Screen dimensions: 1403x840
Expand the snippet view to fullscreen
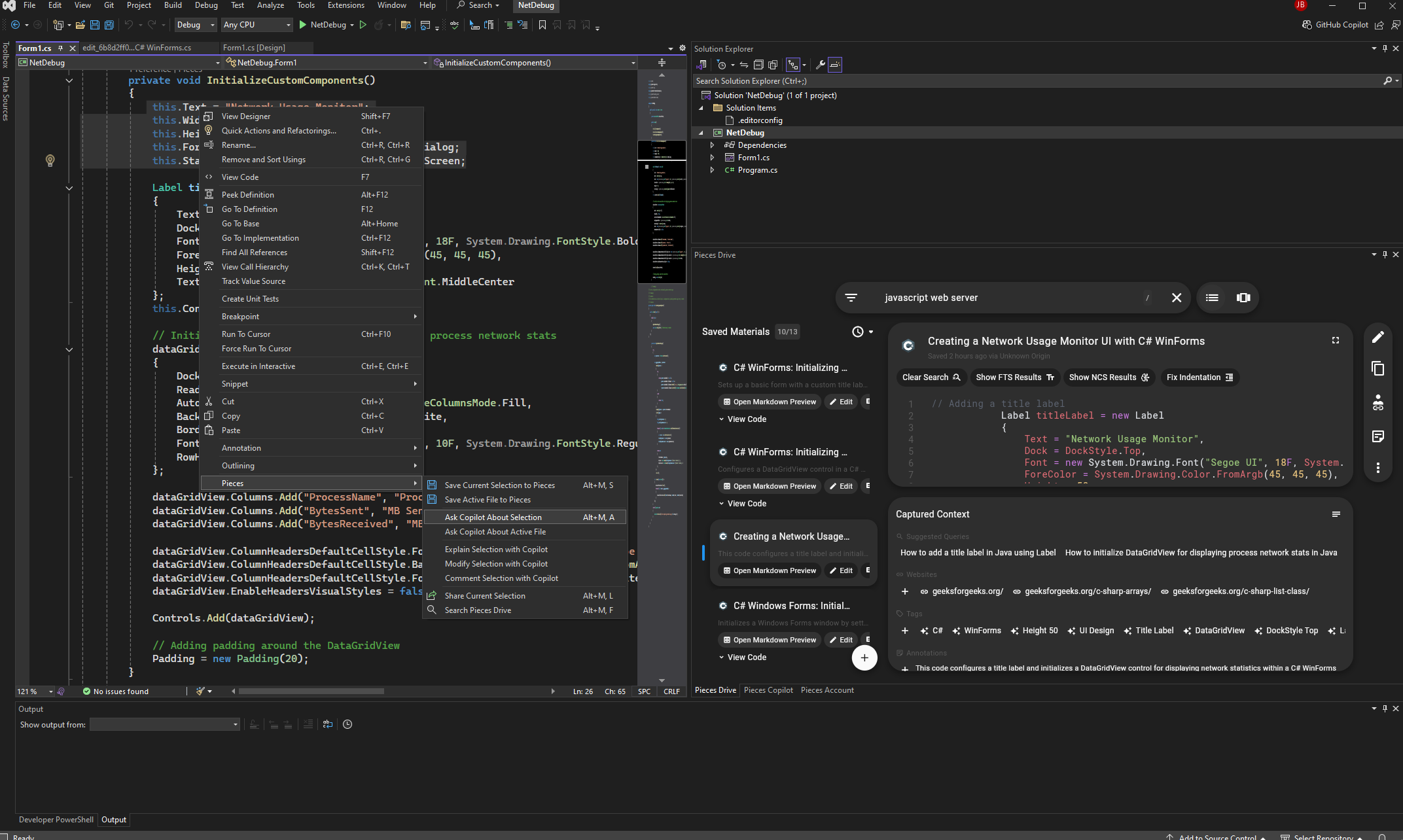click(x=1335, y=340)
